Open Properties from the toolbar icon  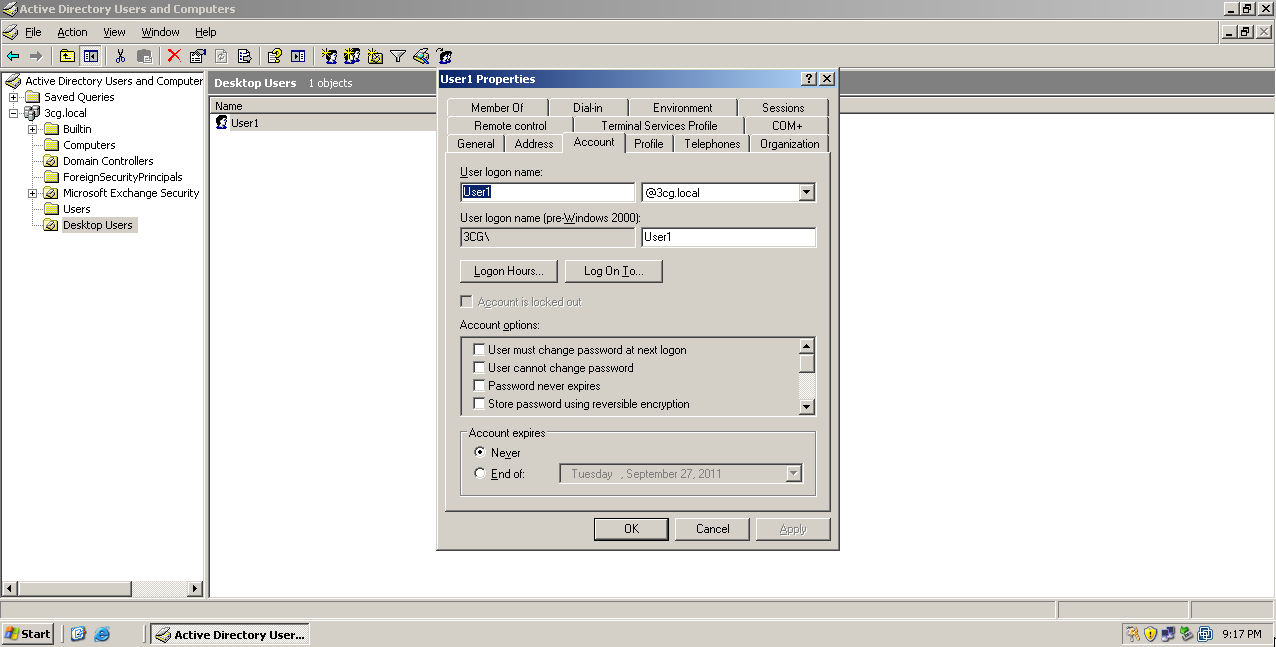[197, 56]
